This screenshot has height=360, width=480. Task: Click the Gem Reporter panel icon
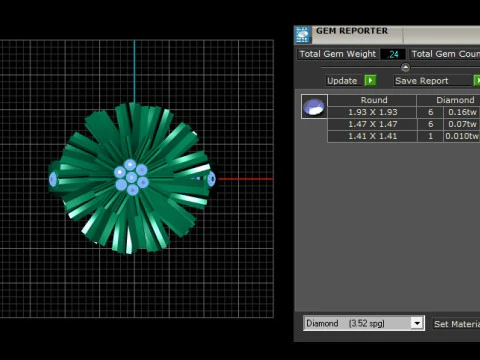pos(303,35)
